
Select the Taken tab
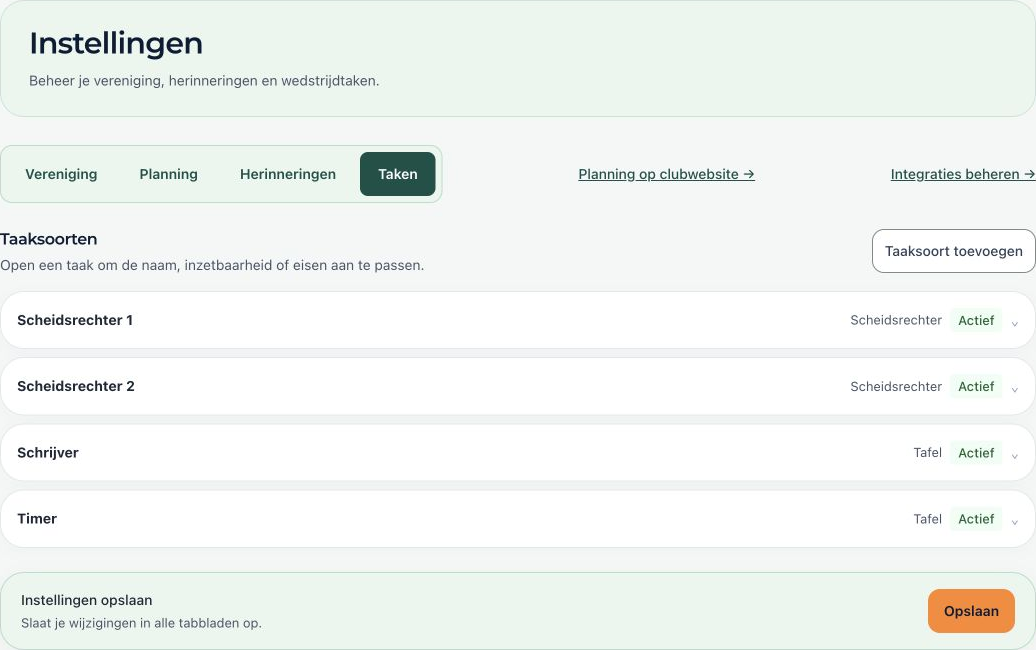(398, 174)
